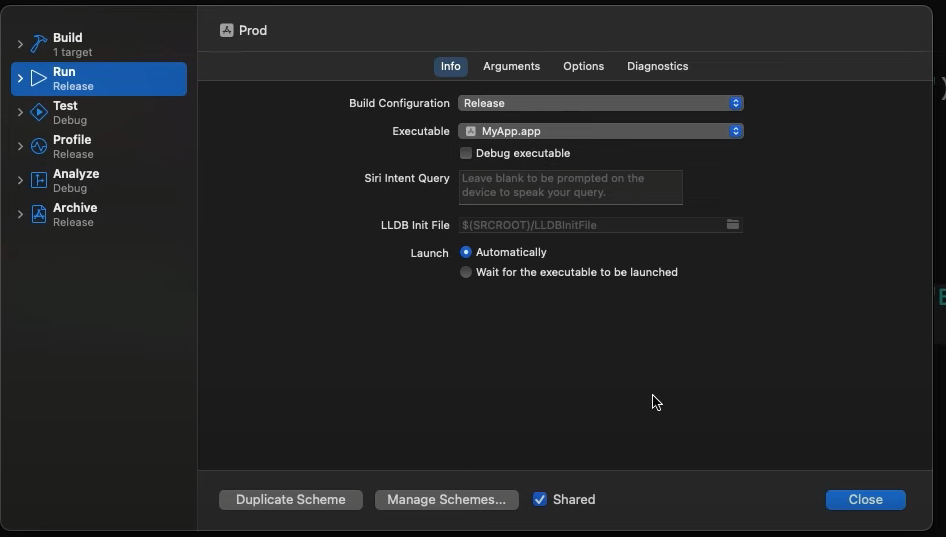Click the Siri Intent Query text field

pyautogui.click(x=571, y=187)
